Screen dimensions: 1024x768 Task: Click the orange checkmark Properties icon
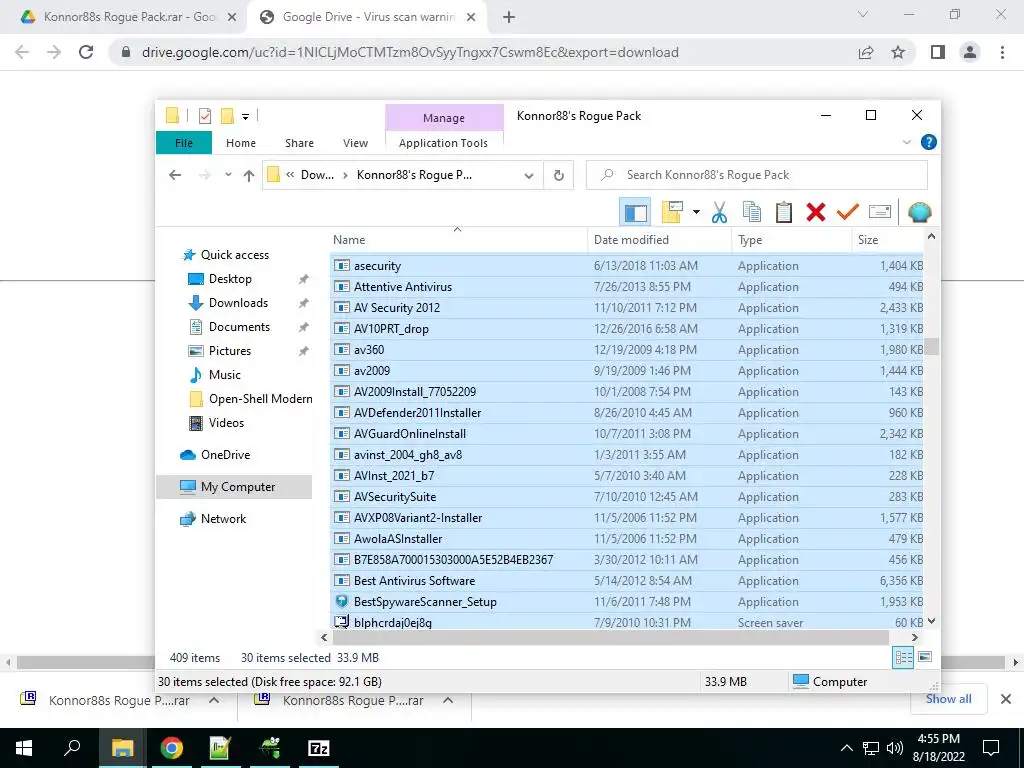pos(848,212)
